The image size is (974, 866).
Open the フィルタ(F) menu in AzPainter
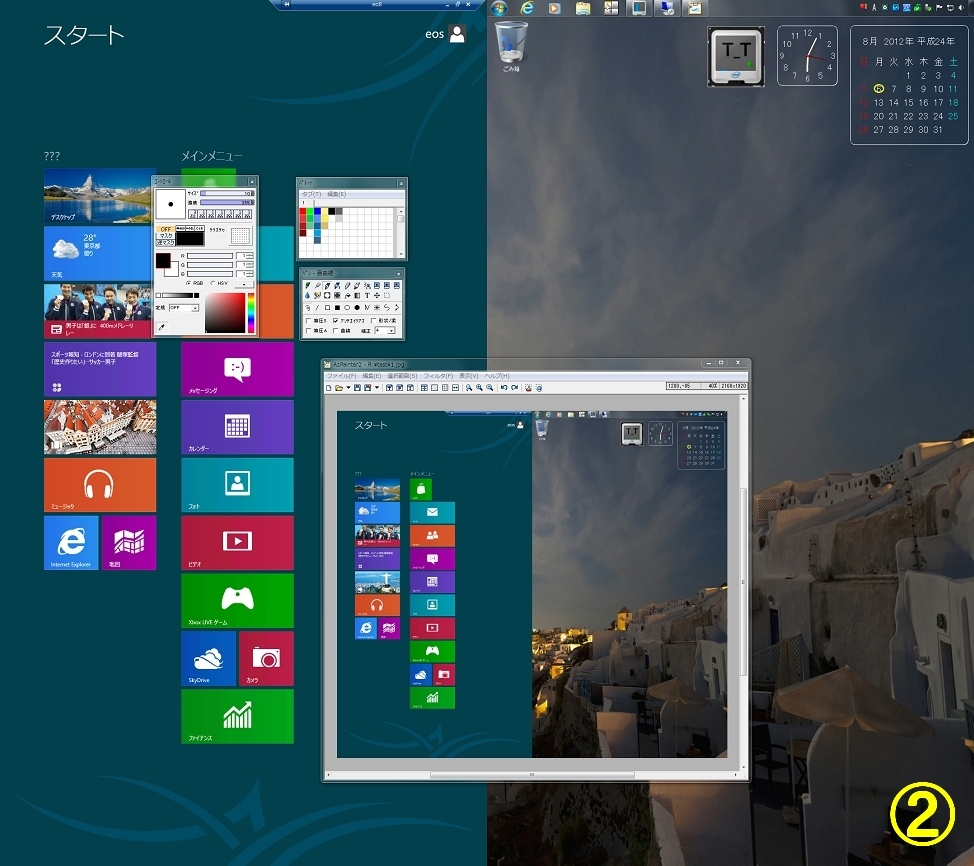[437, 376]
